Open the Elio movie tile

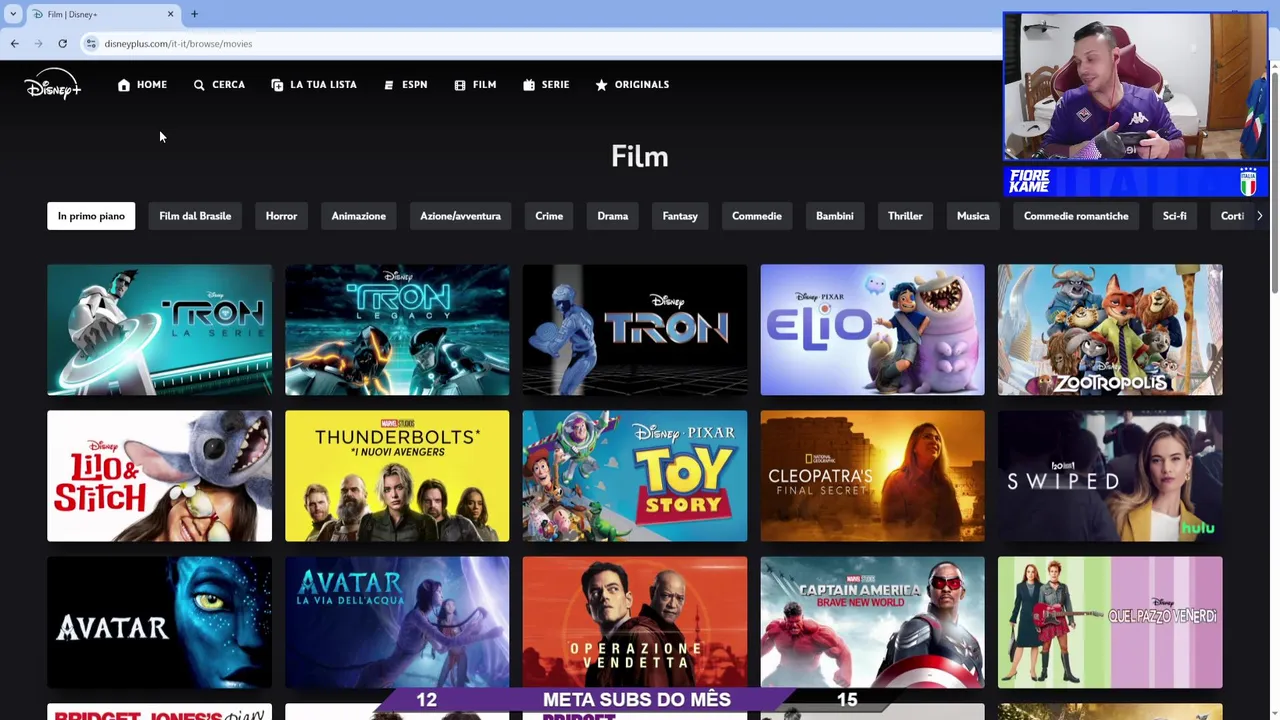coord(872,330)
